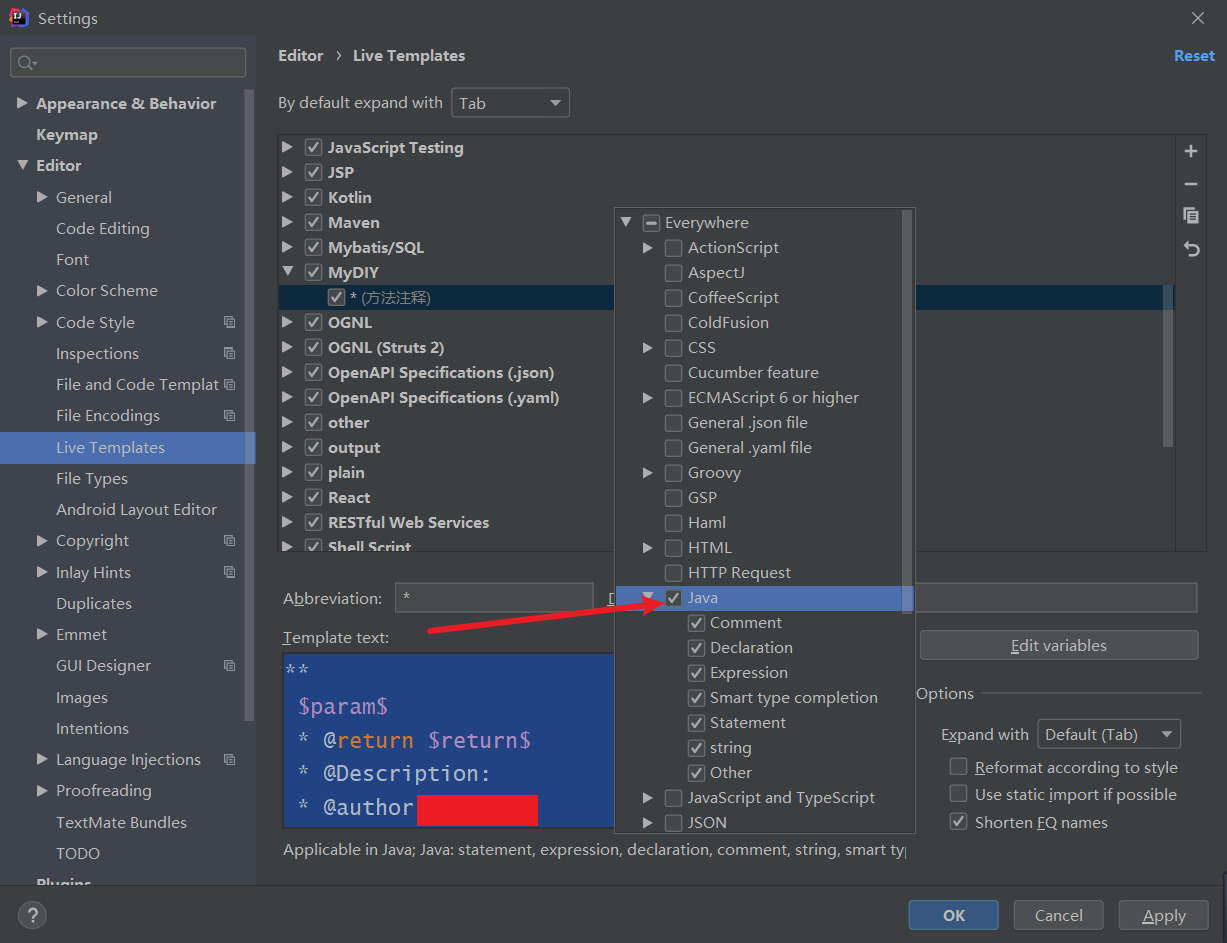Expand the ActionScript context node
This screenshot has height=943, width=1227.
[x=648, y=247]
